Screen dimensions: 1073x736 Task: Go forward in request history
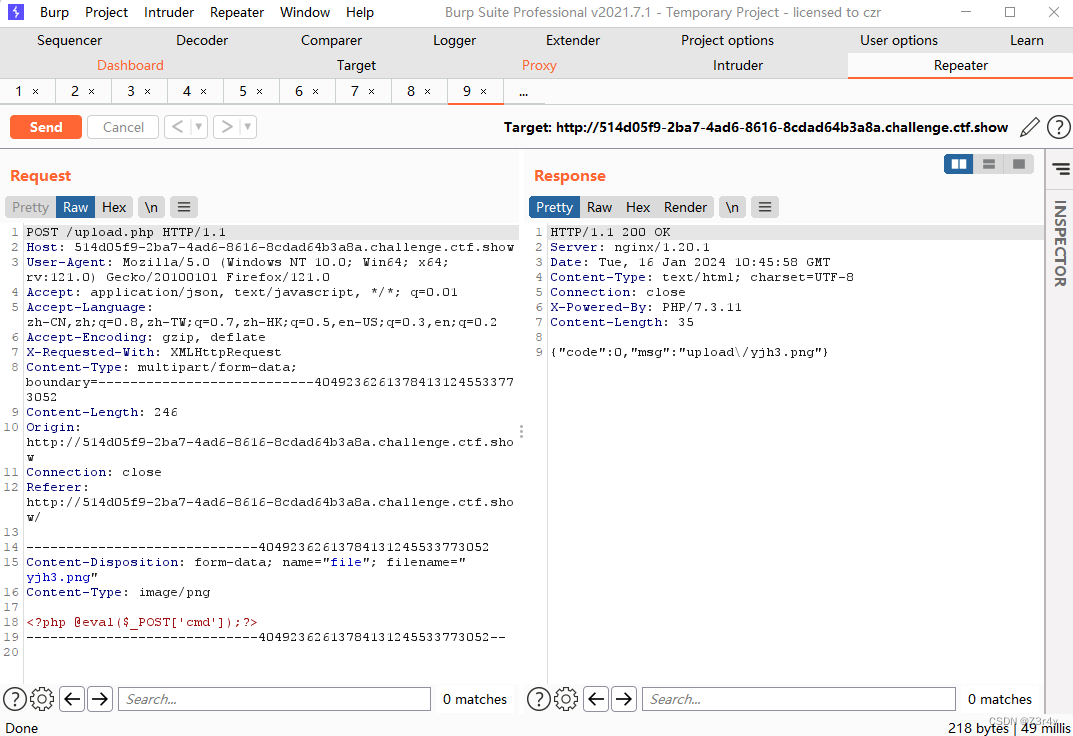coord(227,127)
